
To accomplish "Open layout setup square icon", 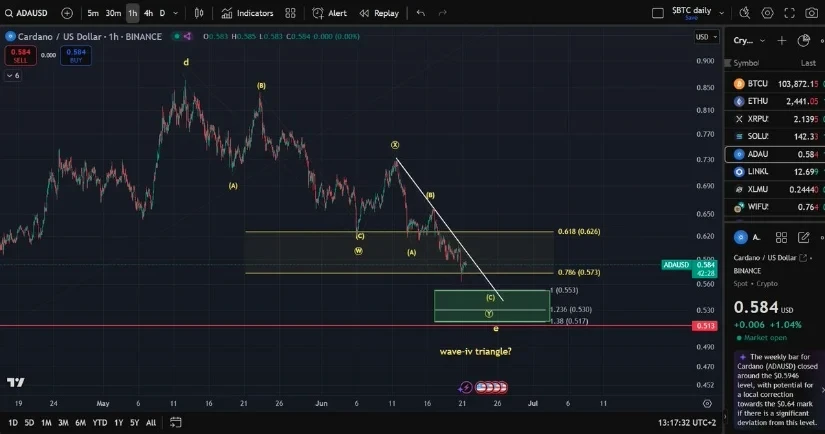I will pos(658,13).
